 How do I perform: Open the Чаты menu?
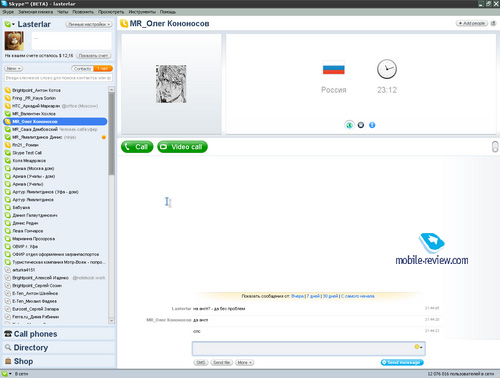[x=63, y=12]
